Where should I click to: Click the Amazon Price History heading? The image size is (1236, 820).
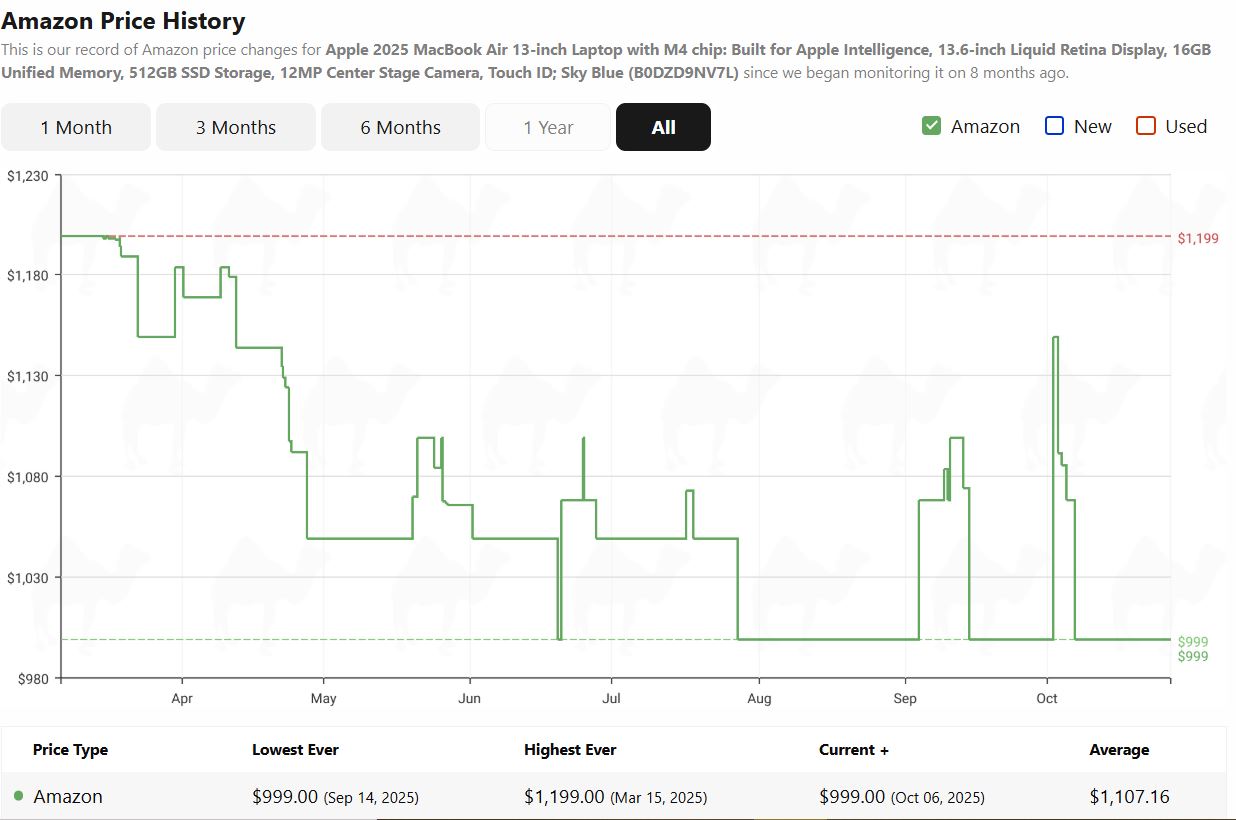tap(123, 20)
